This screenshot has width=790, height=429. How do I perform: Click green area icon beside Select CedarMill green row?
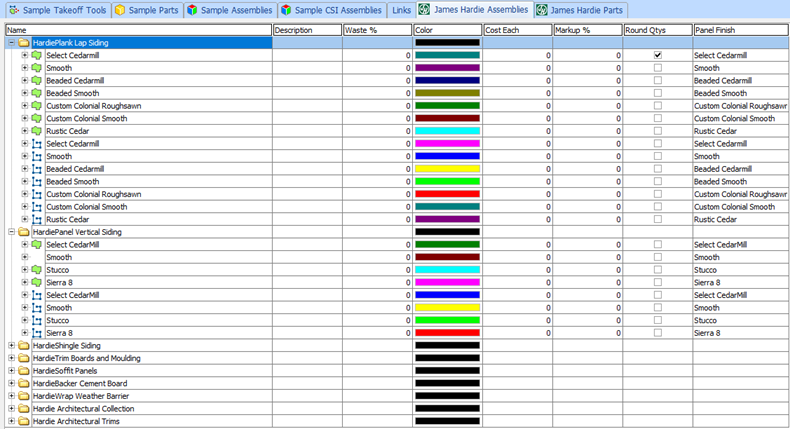pos(36,244)
